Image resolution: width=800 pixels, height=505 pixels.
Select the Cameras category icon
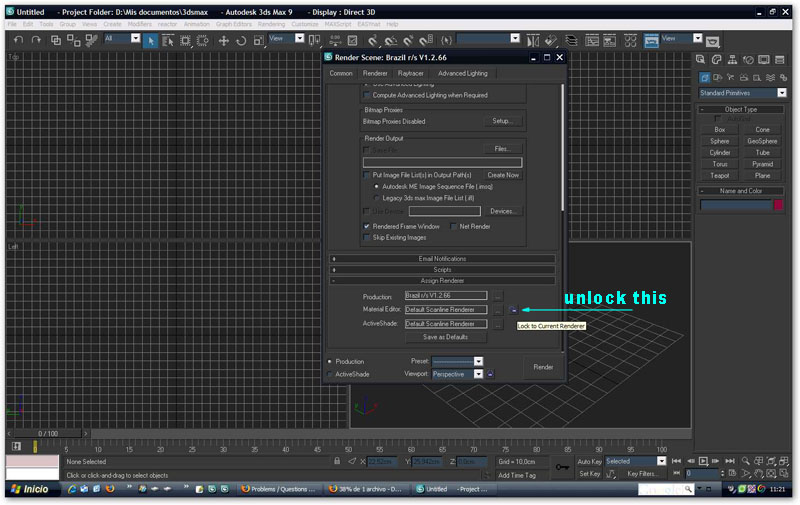(x=744, y=78)
